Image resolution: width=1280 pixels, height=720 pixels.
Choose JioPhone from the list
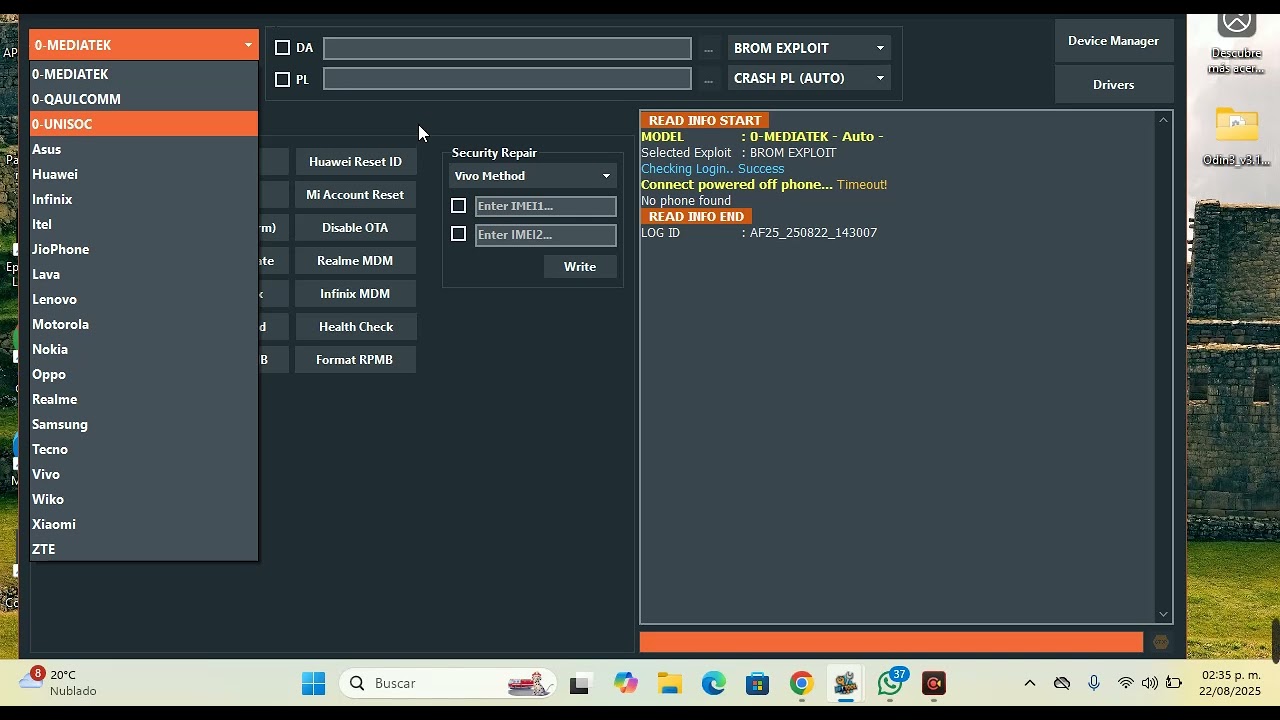(x=144, y=249)
